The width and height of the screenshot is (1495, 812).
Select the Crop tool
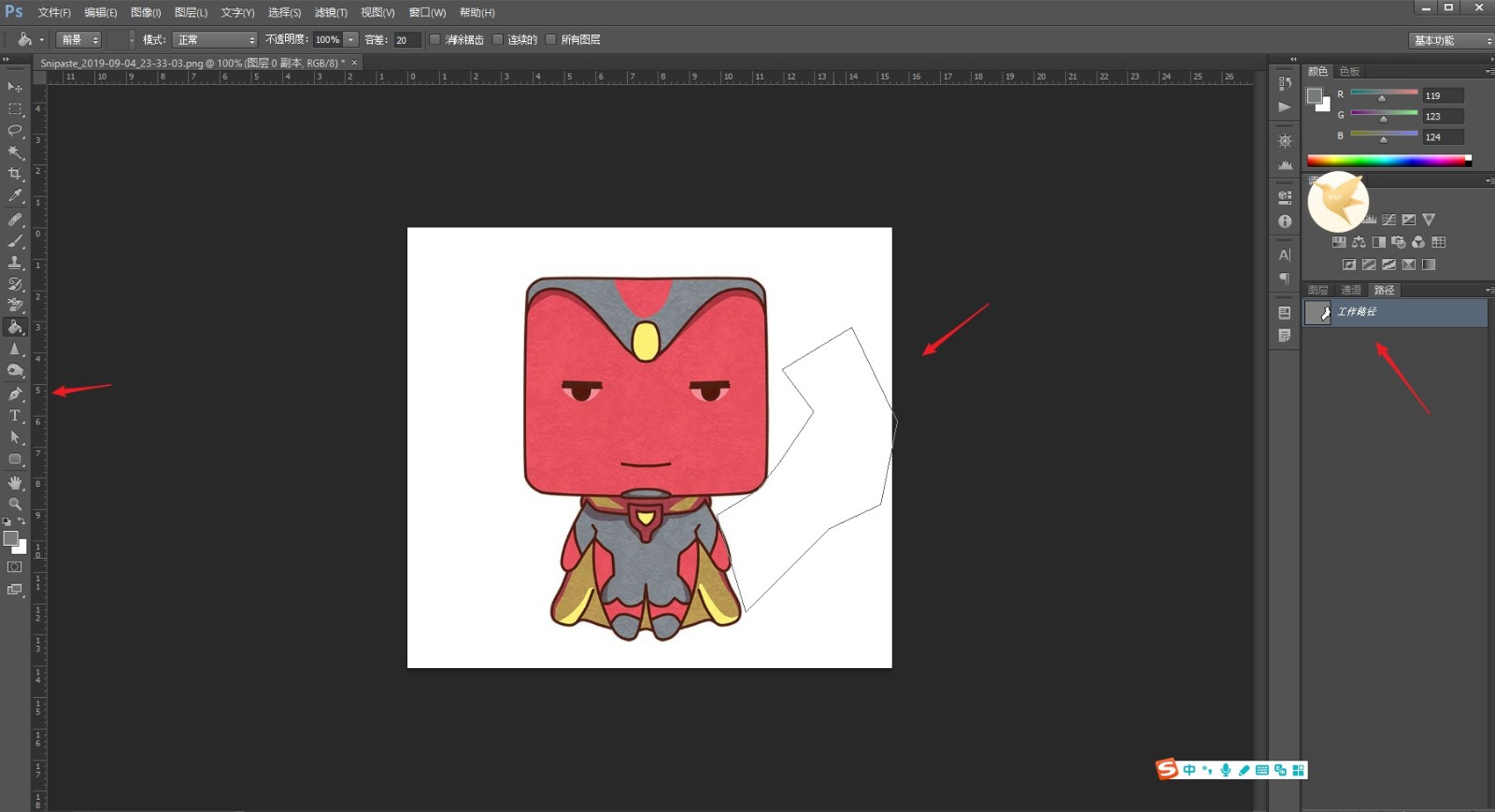(15, 174)
